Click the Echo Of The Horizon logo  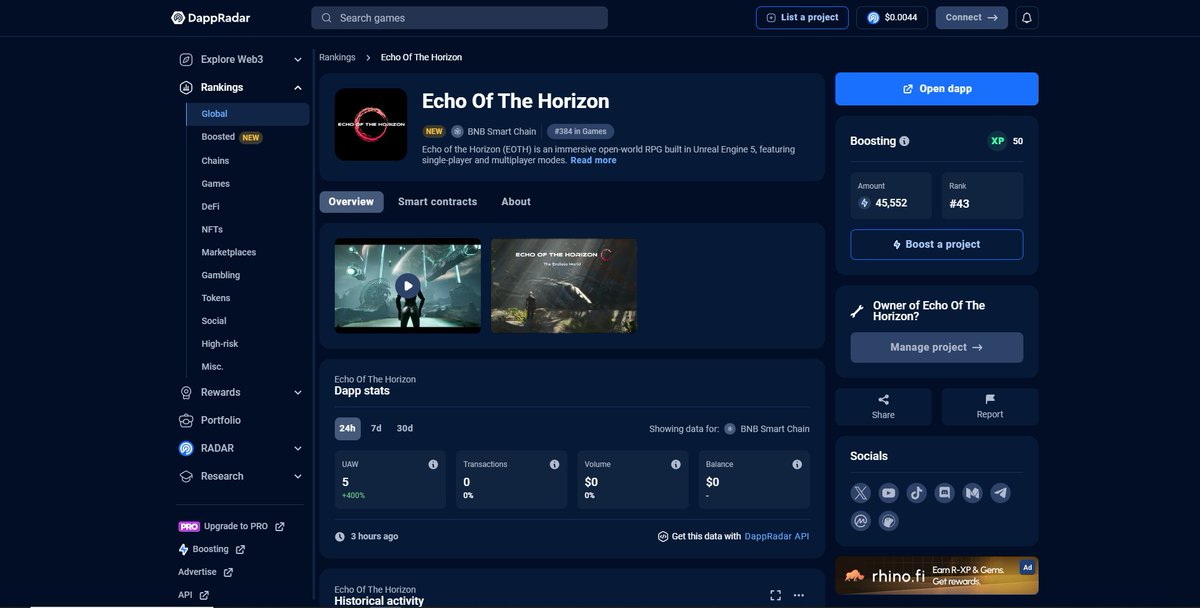pyautogui.click(x=371, y=124)
